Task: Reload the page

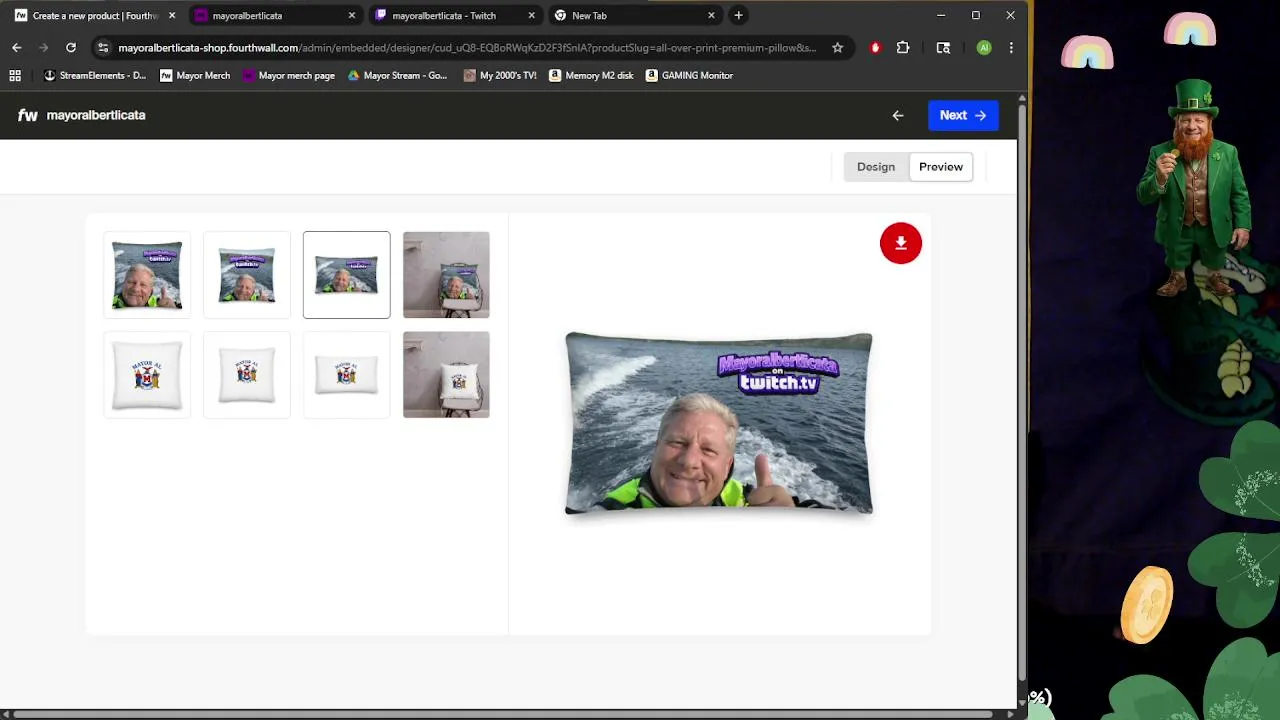Action: [x=71, y=47]
